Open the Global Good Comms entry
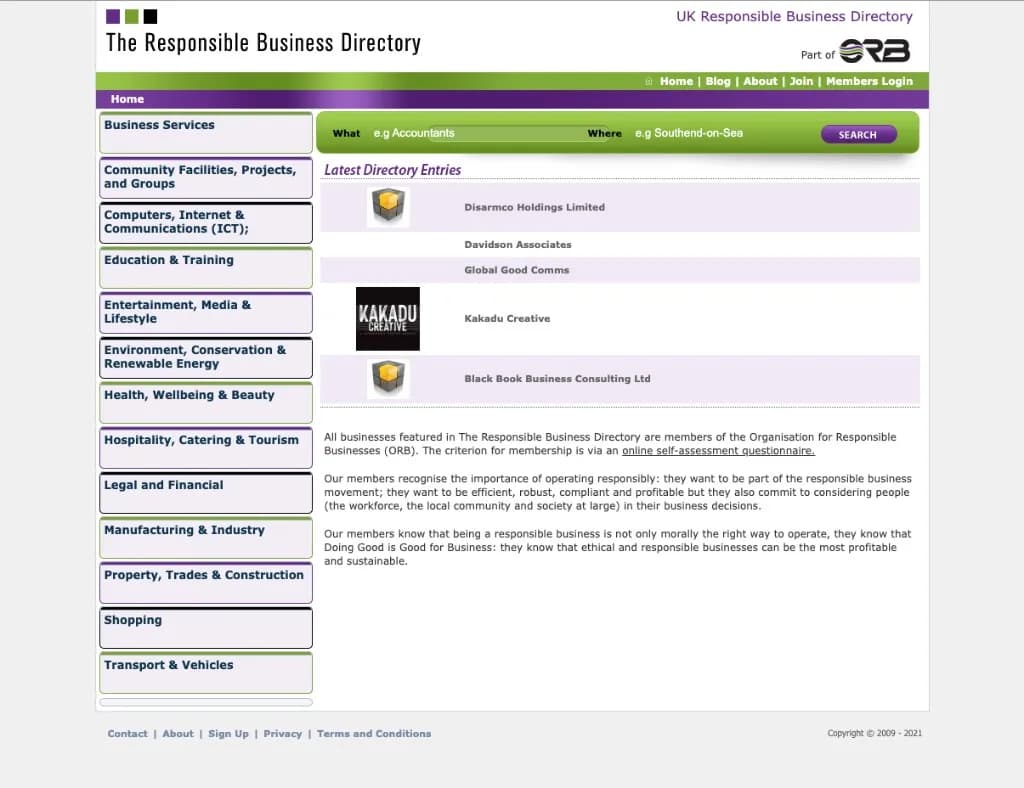 (517, 270)
